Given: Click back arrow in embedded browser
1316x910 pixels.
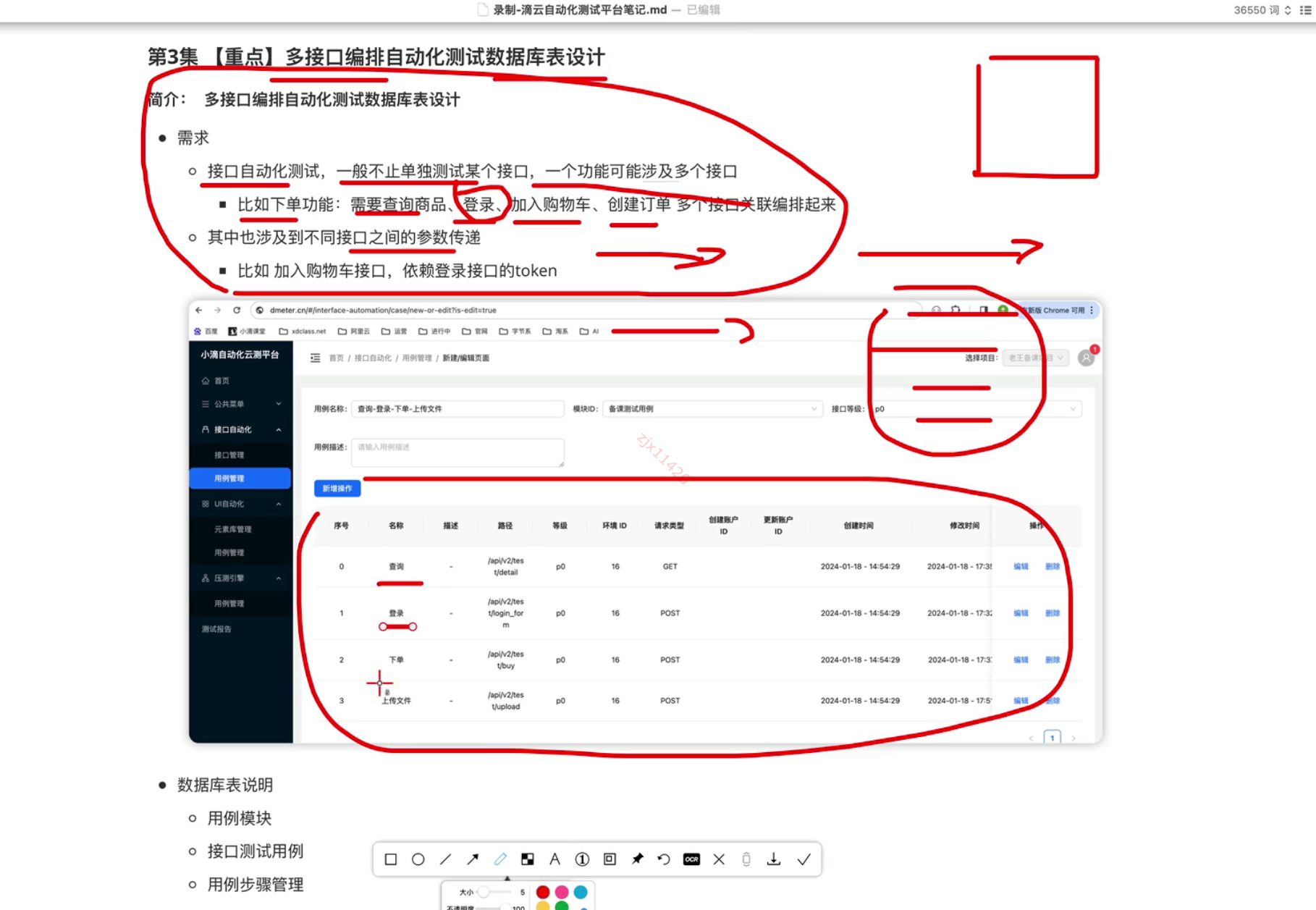Looking at the screenshot, I should 199,310.
